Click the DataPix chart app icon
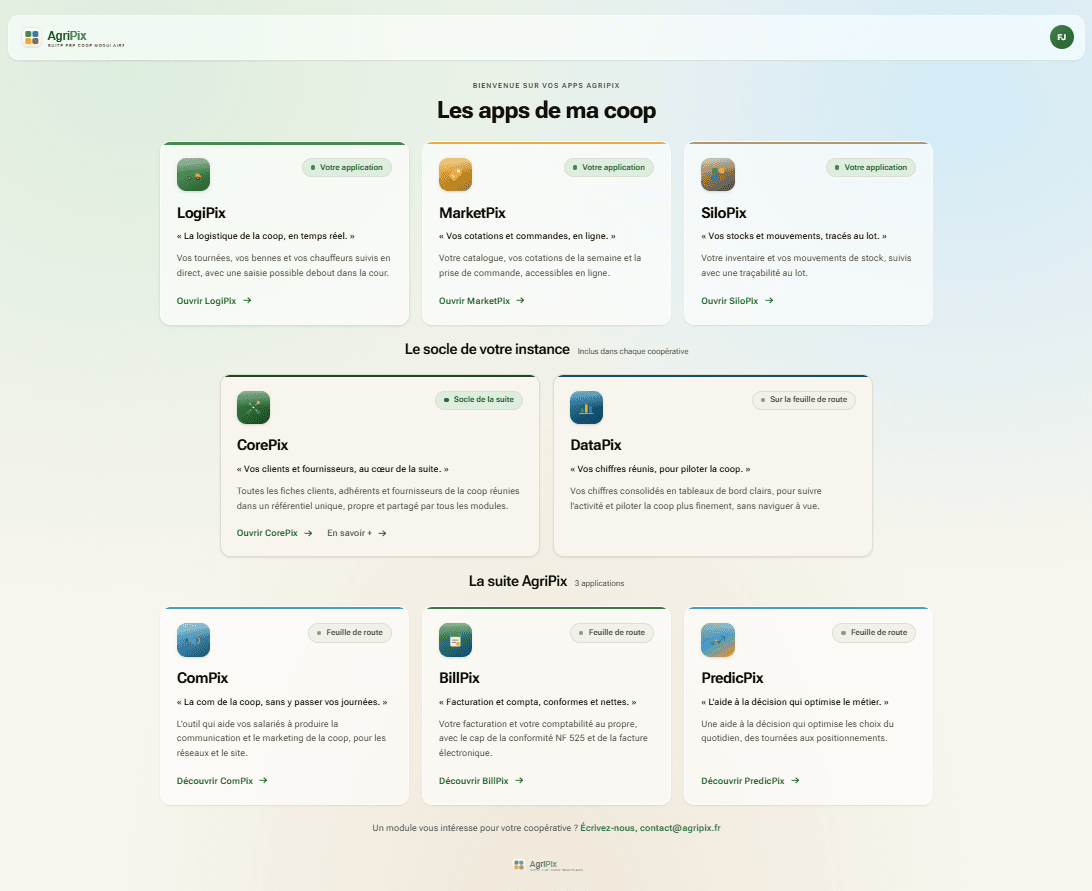 (x=586, y=408)
